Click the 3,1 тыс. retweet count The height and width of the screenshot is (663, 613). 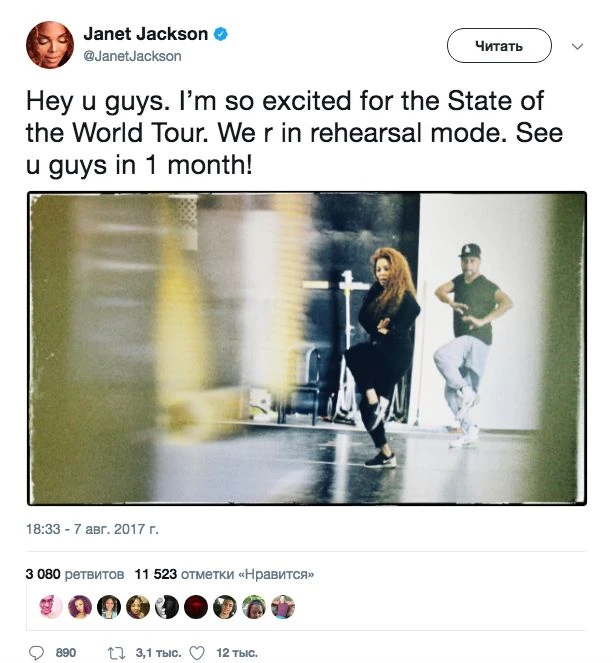[155, 652]
